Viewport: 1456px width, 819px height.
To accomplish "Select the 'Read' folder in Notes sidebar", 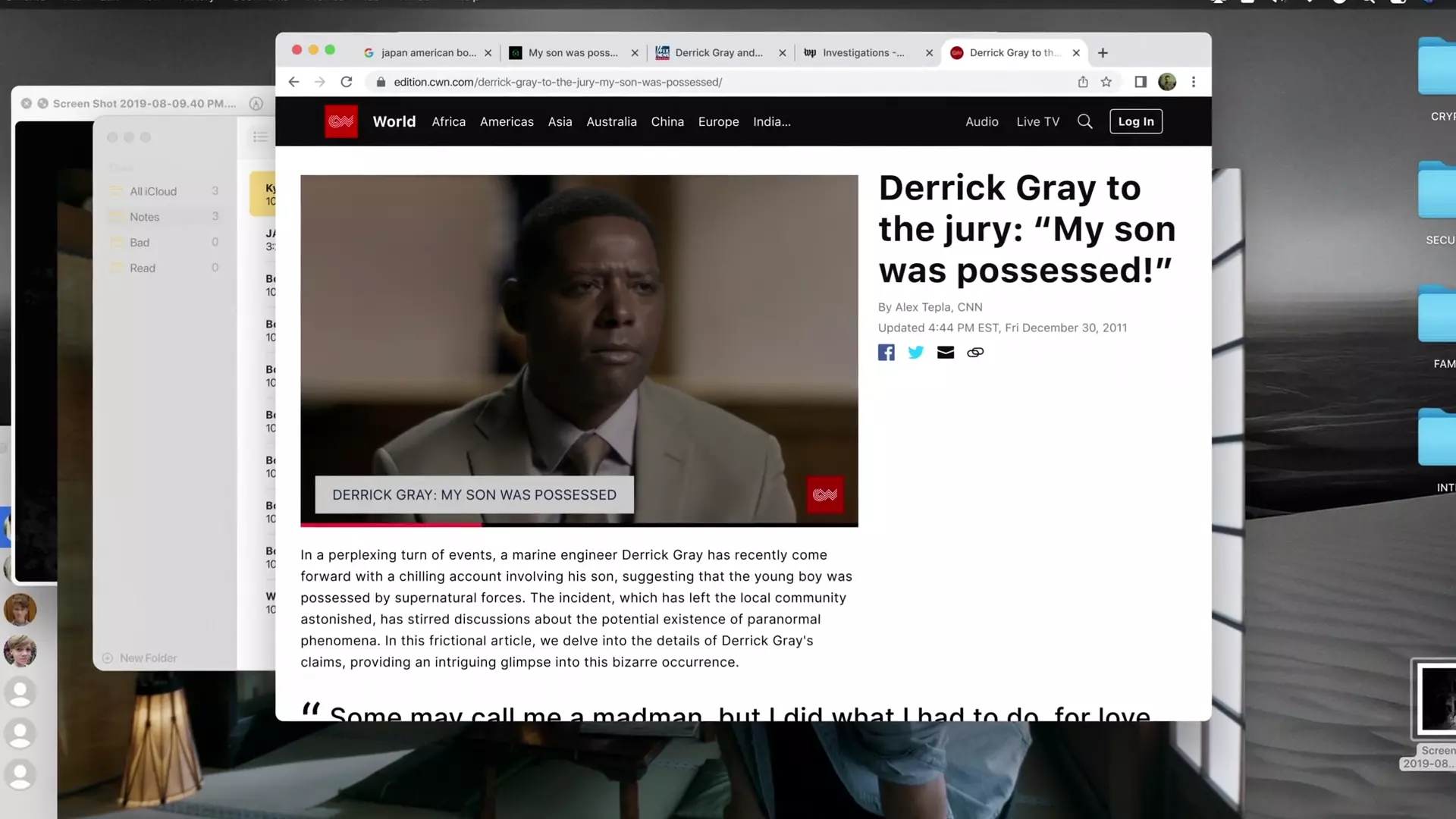I will (x=165, y=268).
